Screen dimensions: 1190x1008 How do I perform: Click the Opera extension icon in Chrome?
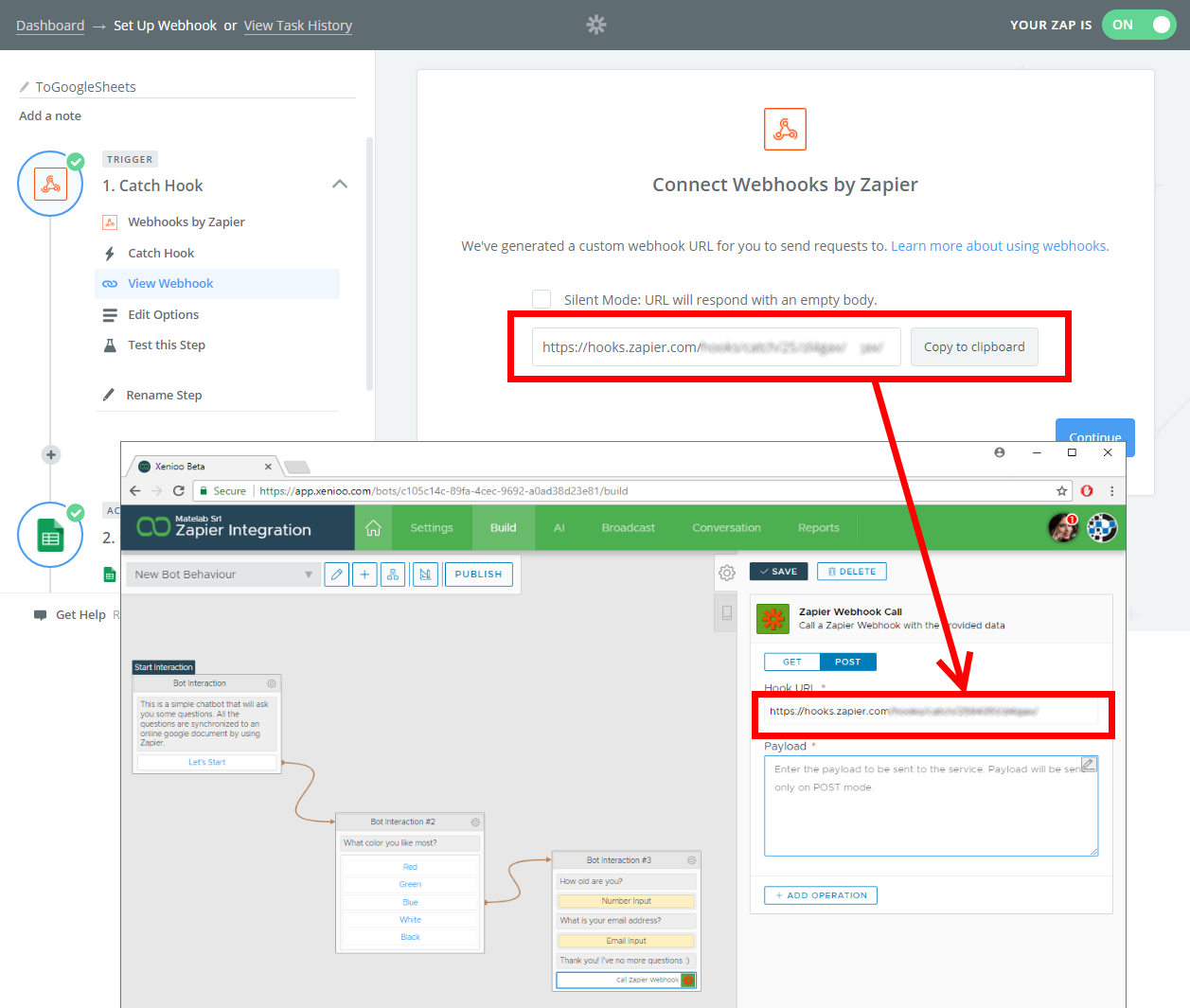(x=1087, y=491)
